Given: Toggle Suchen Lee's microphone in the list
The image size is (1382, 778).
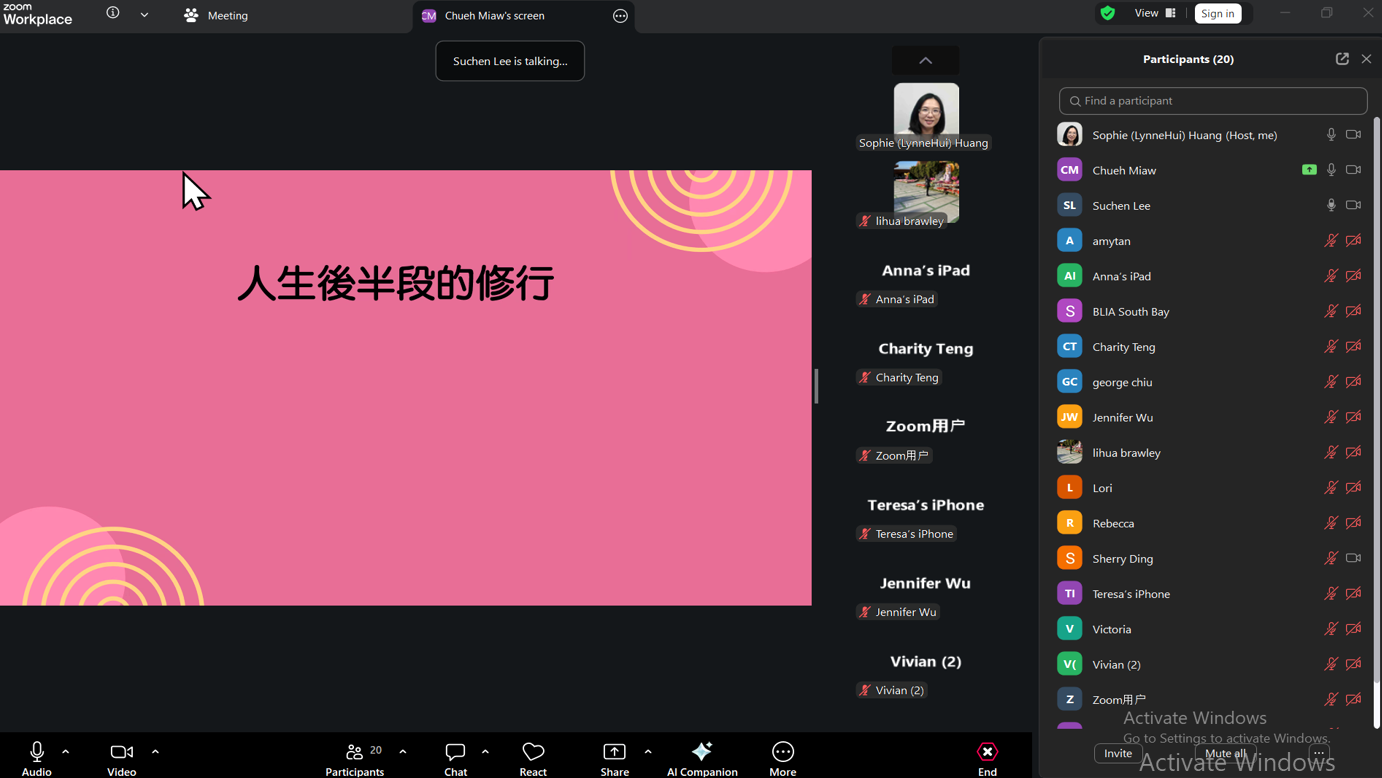Looking at the screenshot, I should click(1330, 205).
